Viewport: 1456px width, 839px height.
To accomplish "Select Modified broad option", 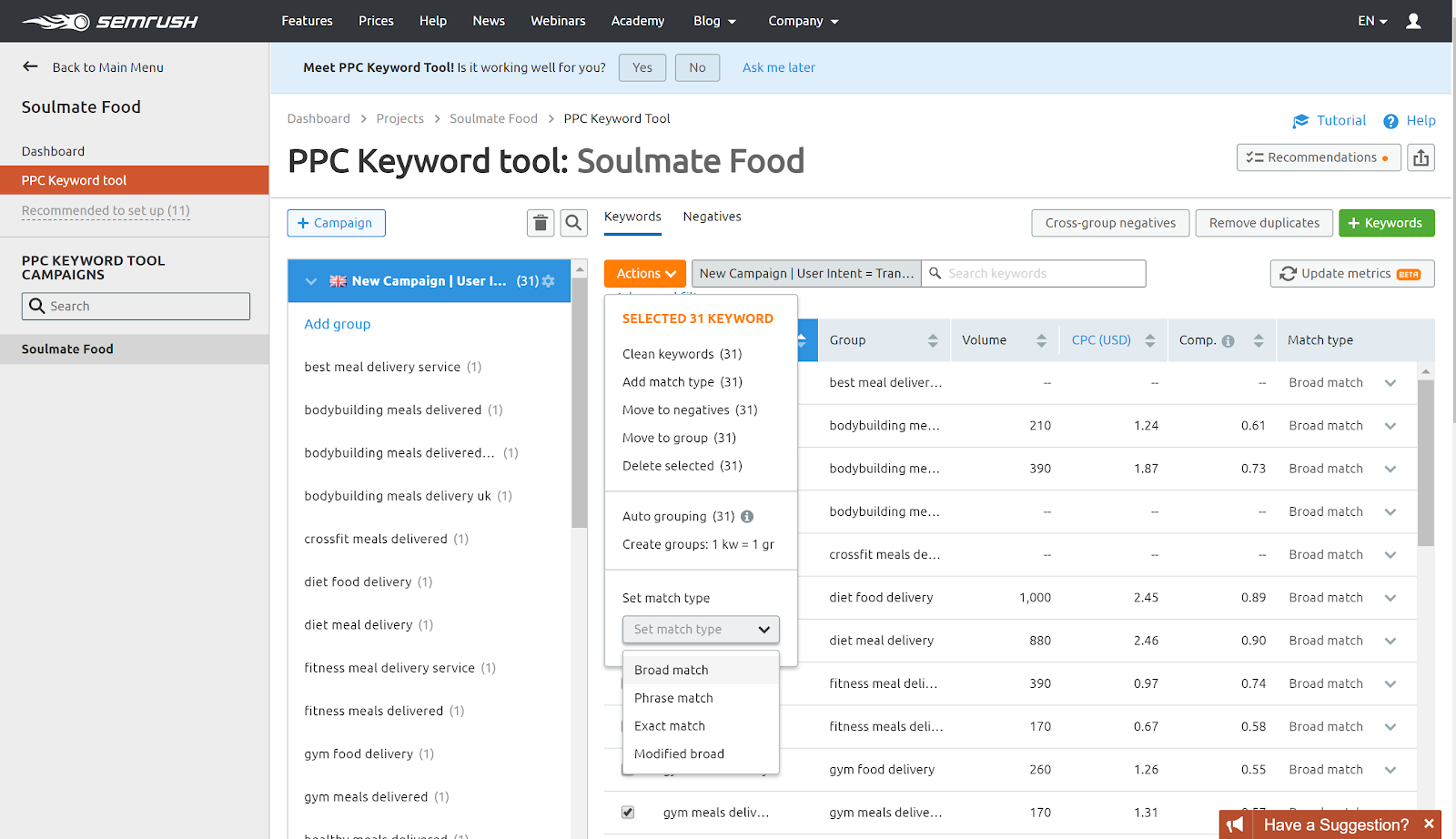I will [x=701, y=753].
